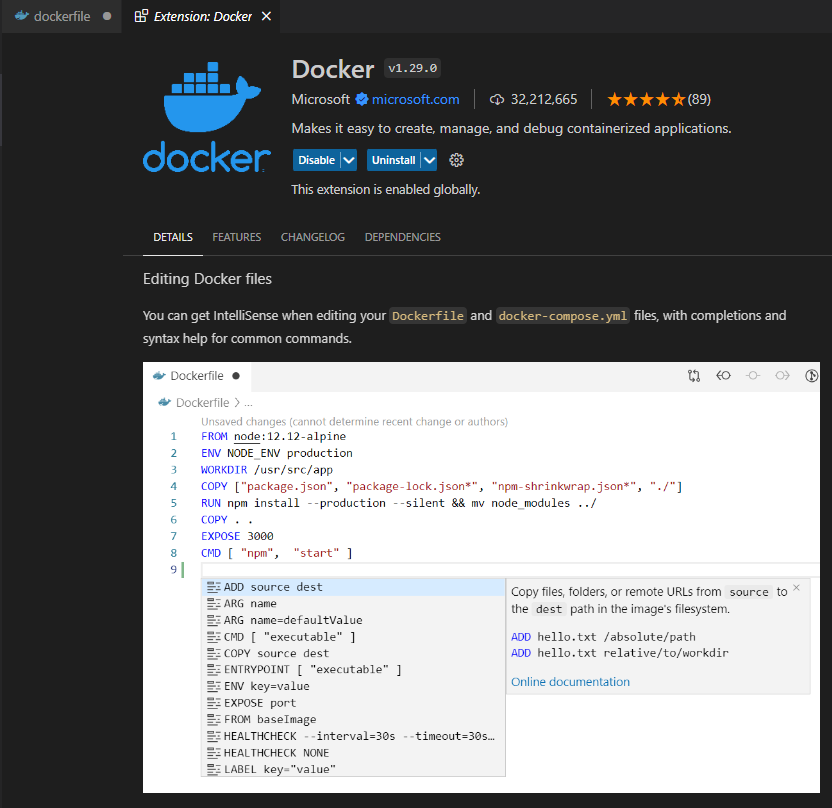Select LABEL key="value" suggestion

[x=353, y=769]
